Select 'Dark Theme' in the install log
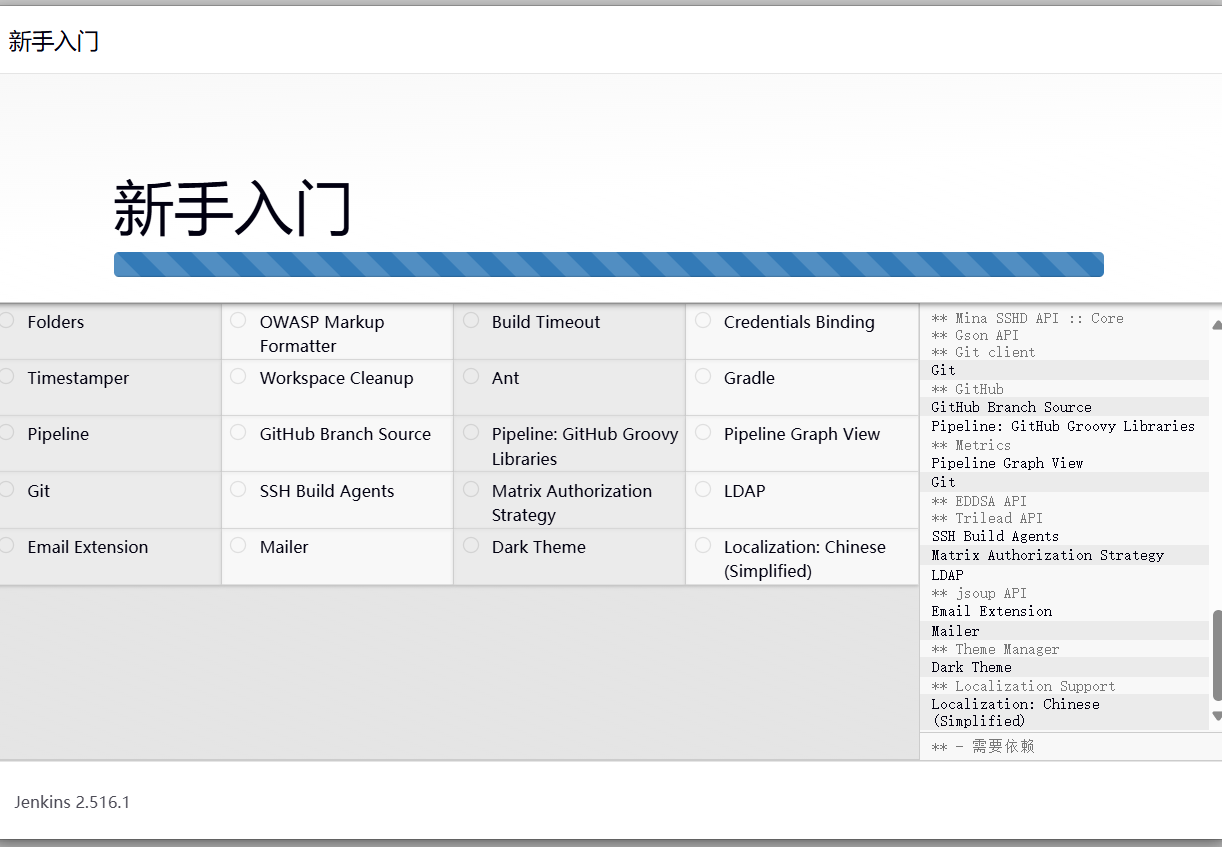1222x847 pixels. coord(971,667)
